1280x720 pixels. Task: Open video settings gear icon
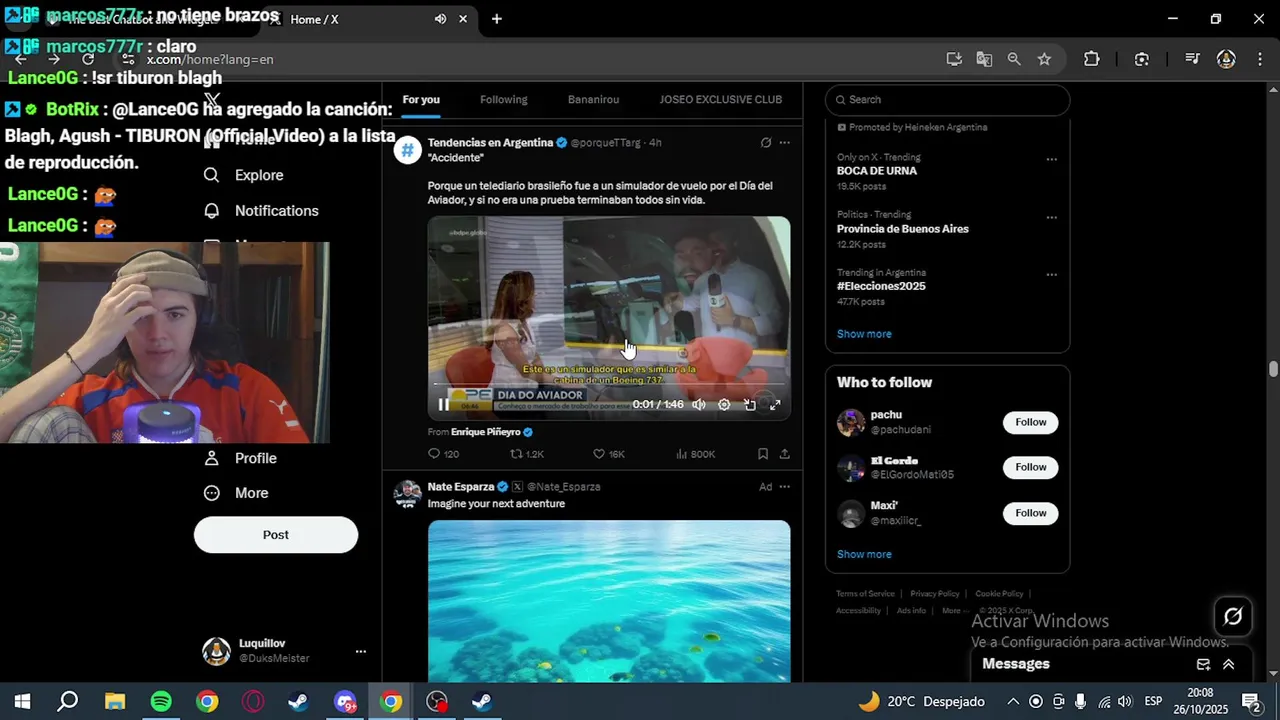724,405
